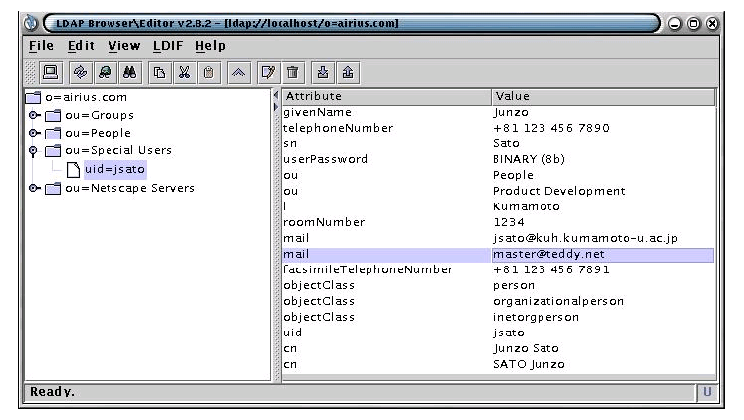The height and width of the screenshot is (420, 744).
Task: Select the uid=jsato entry
Action: [115, 169]
